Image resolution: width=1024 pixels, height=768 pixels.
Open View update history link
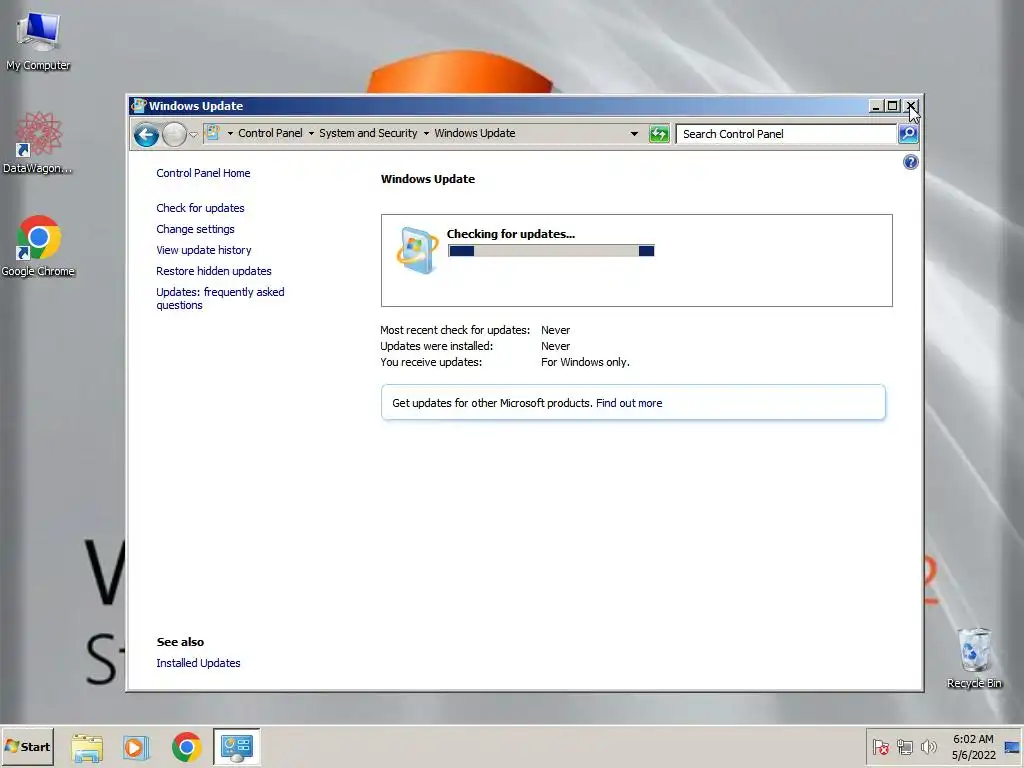204,250
